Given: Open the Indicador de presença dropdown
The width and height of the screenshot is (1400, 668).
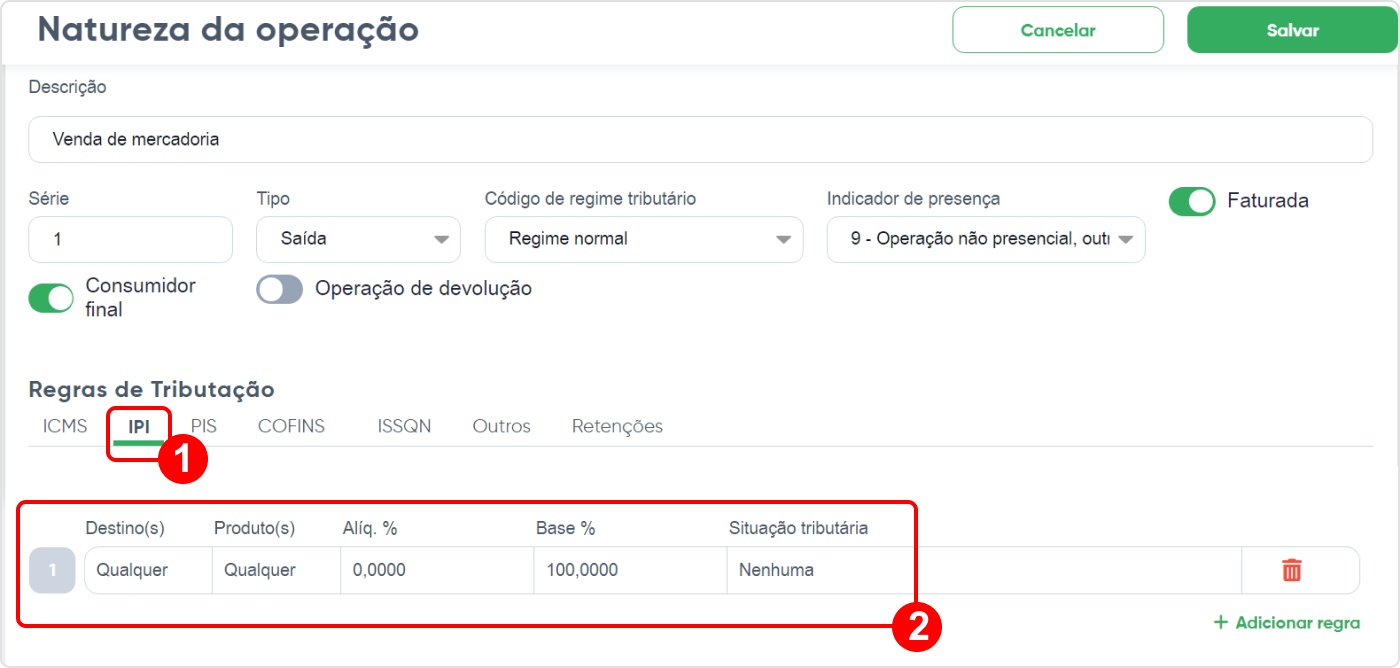Looking at the screenshot, I should 986,239.
